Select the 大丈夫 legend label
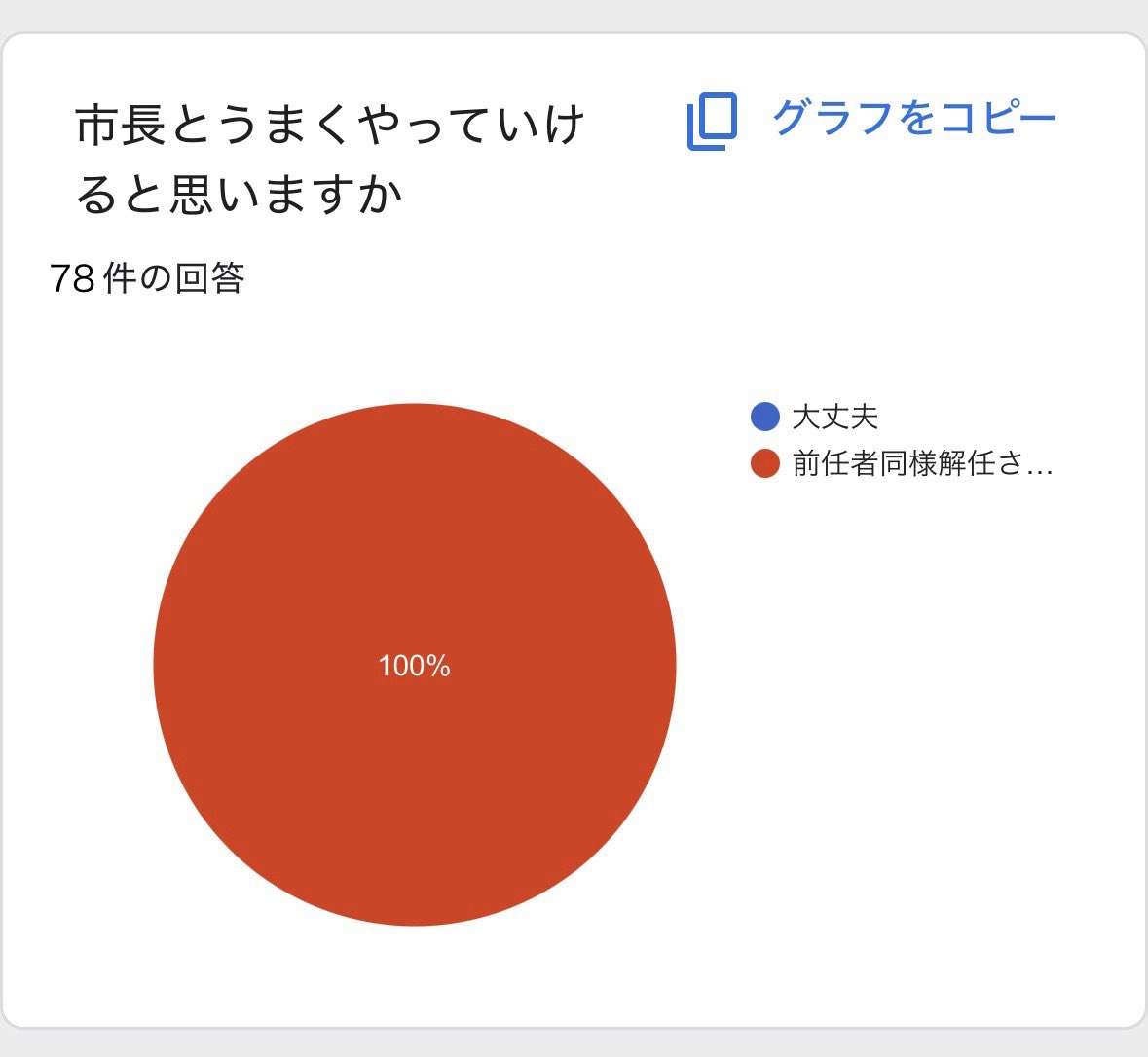The width and height of the screenshot is (1148, 1057). point(834,417)
